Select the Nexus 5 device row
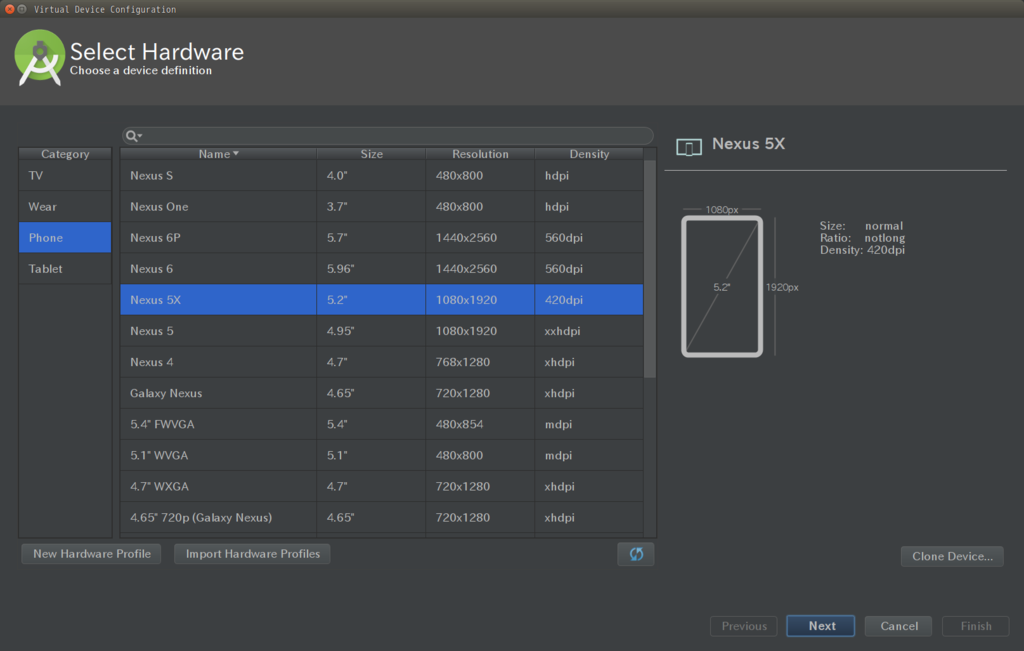 pos(381,331)
